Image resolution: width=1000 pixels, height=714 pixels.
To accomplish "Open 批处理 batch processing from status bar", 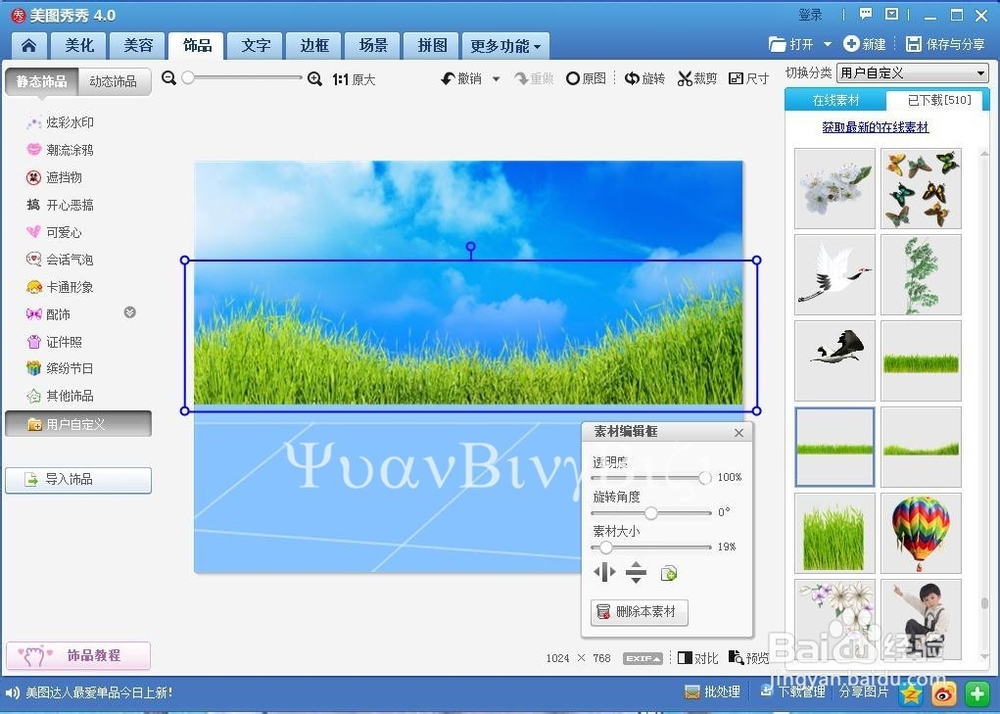I will click(712, 691).
